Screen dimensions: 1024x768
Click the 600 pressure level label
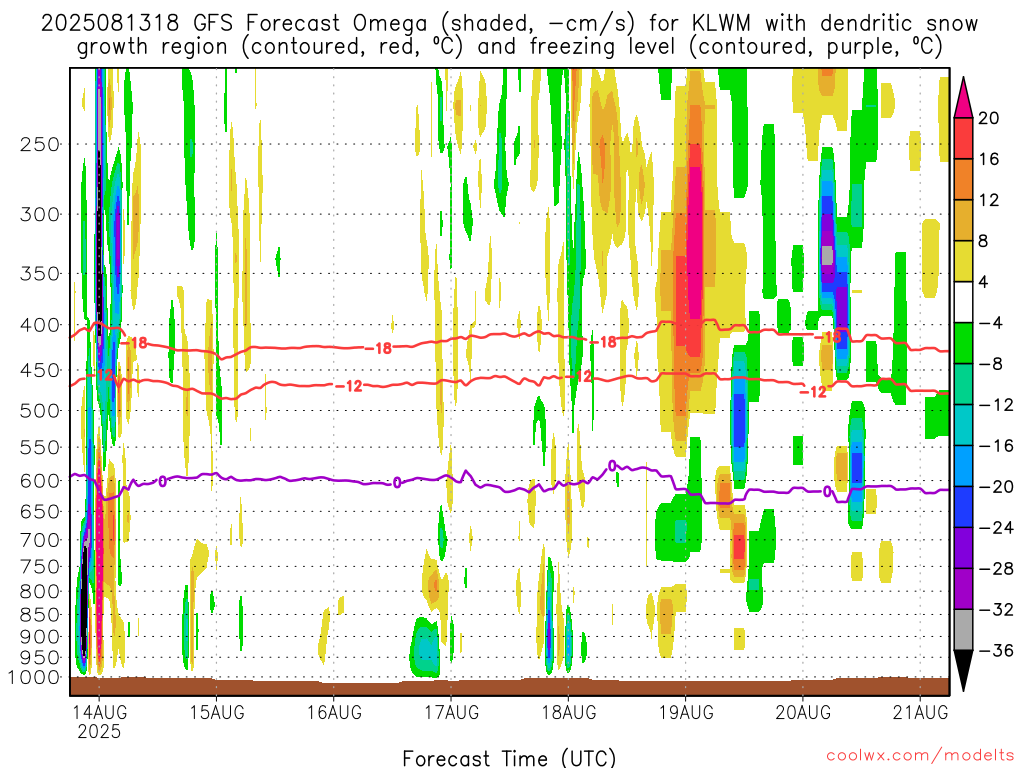(x=40, y=481)
